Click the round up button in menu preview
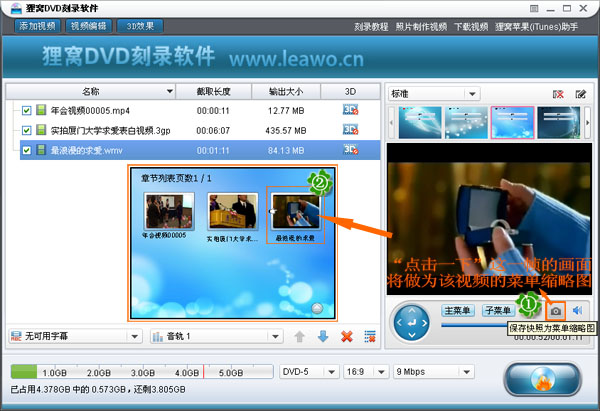600x411 pixels. (x=317, y=308)
